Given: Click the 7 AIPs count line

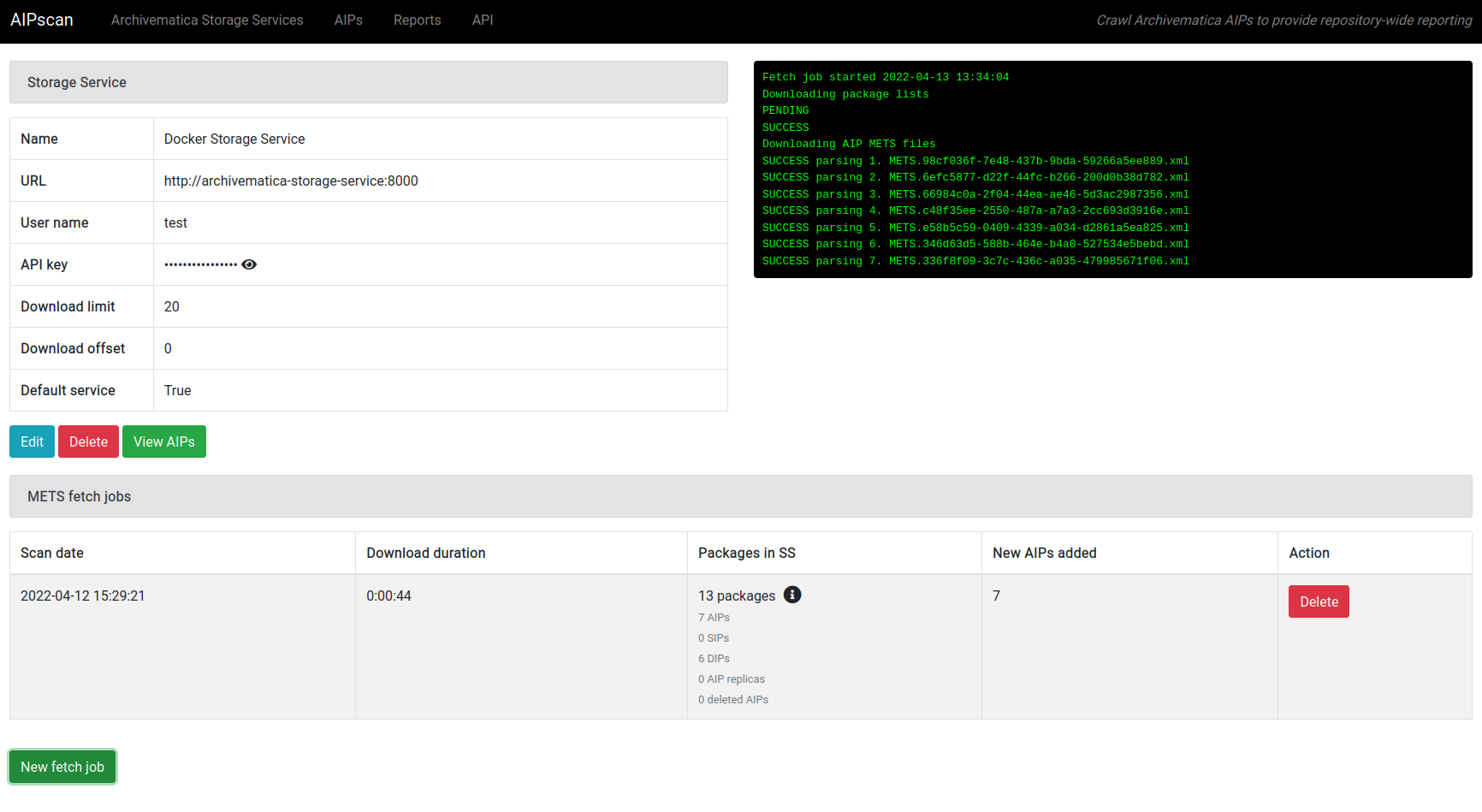Looking at the screenshot, I should 714,618.
